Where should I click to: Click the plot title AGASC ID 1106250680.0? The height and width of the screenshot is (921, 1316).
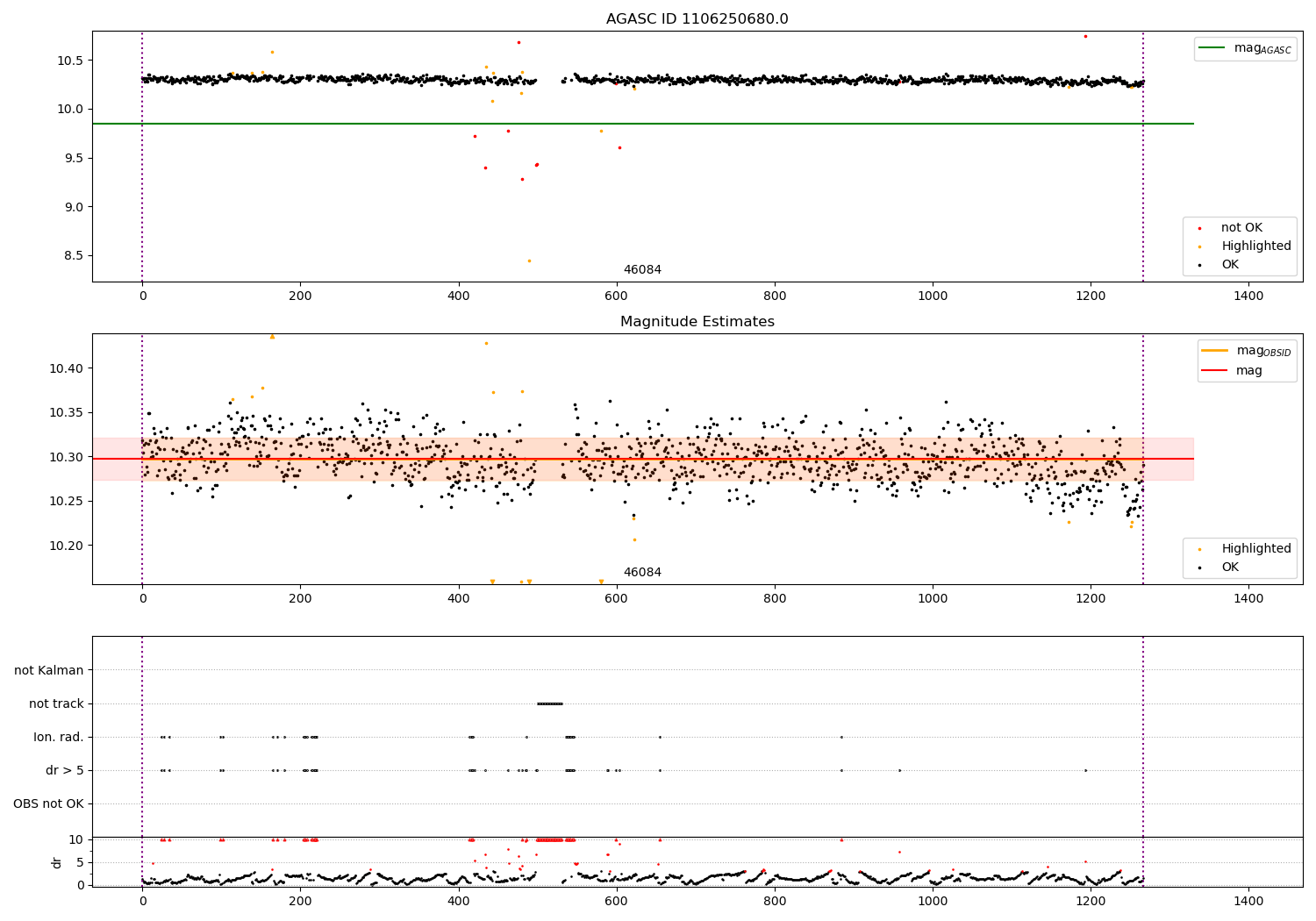697,19
